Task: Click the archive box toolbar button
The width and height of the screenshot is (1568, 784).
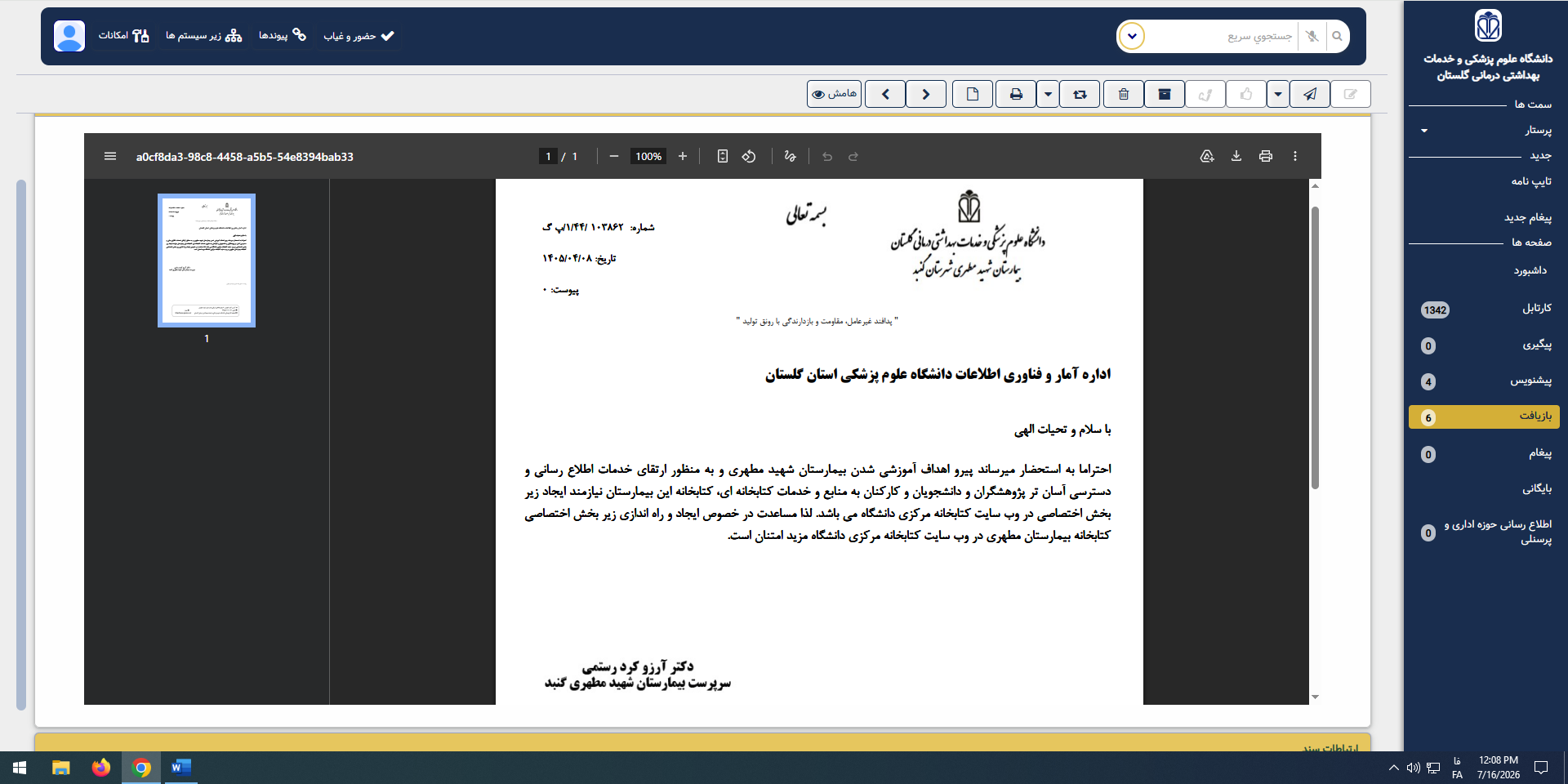Action: [1165, 94]
